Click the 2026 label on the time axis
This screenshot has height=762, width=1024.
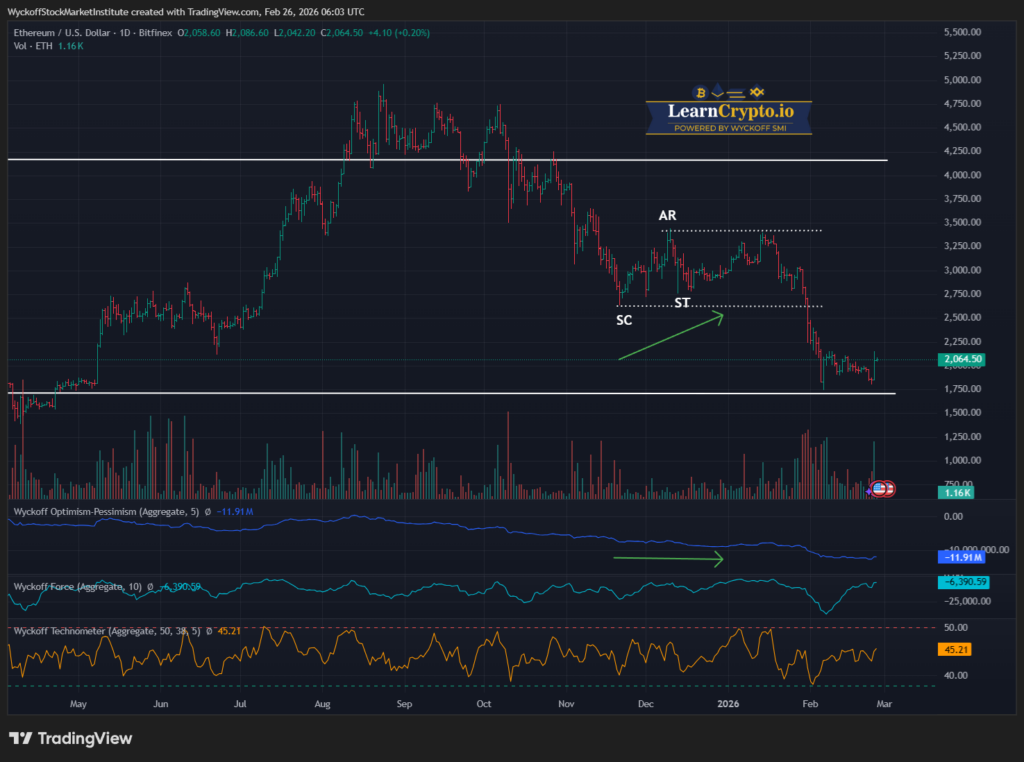(x=728, y=704)
